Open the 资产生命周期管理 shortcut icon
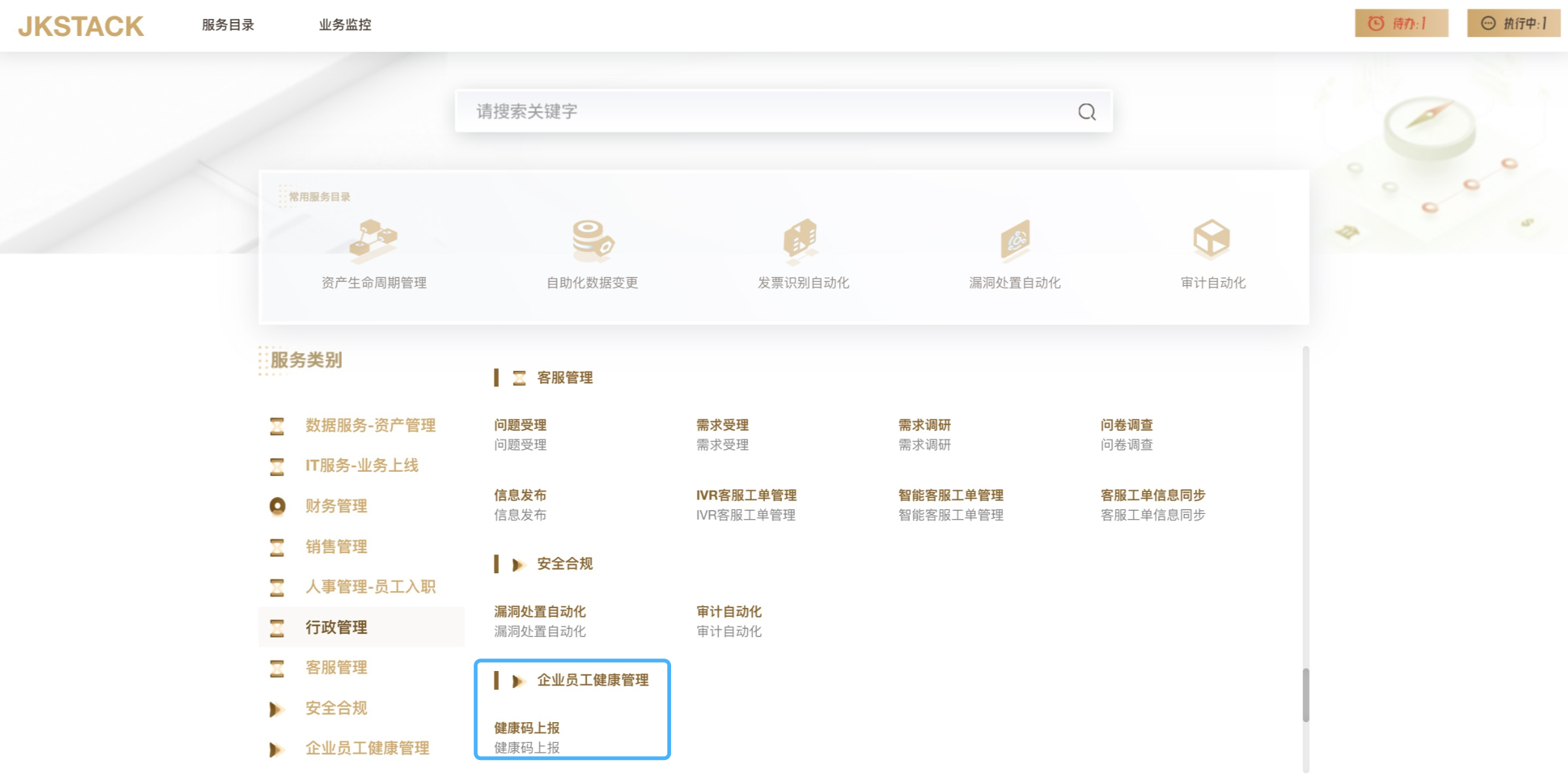The image size is (1568, 777). 373,240
